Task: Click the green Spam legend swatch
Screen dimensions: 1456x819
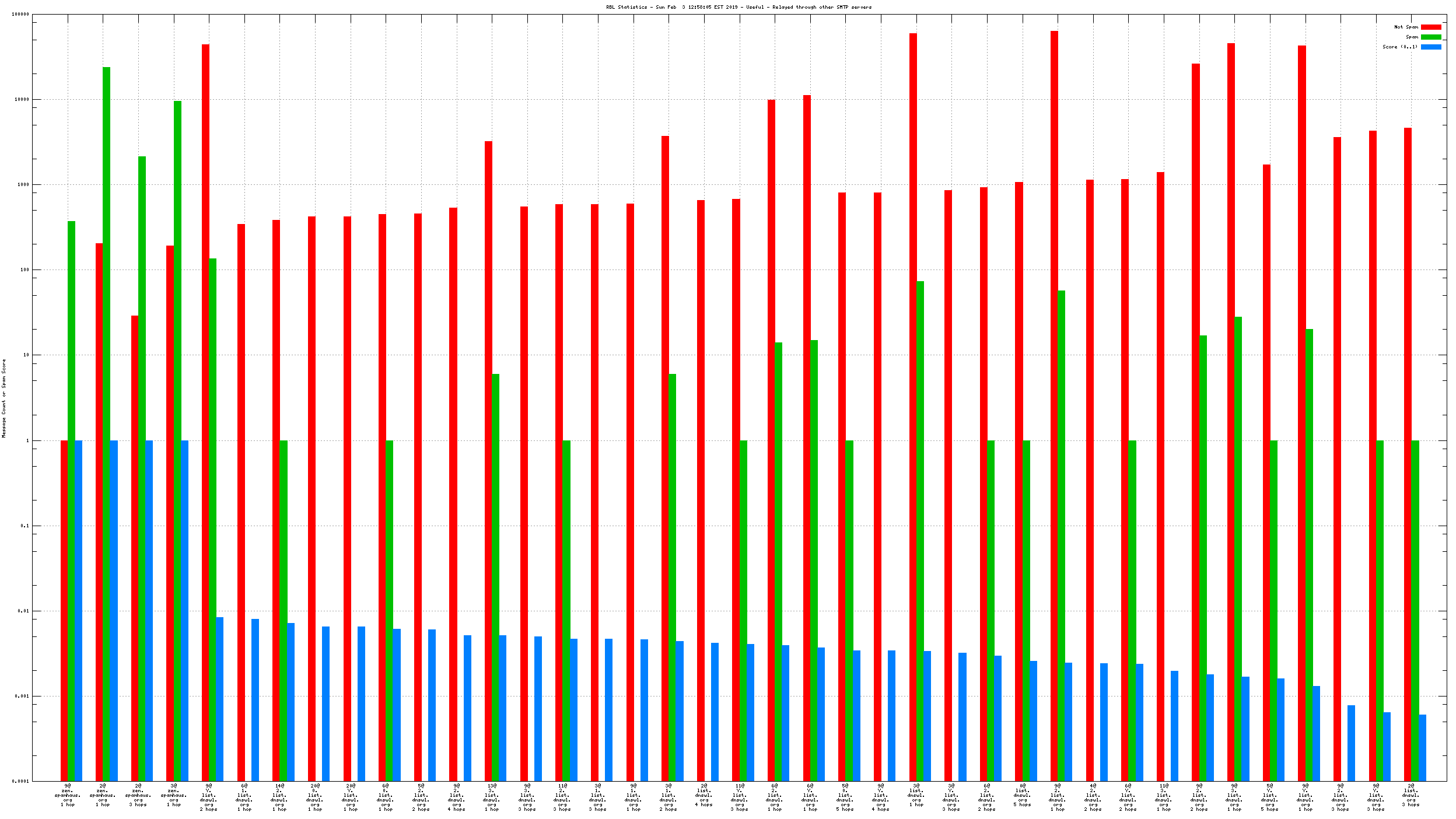Action: (1430, 37)
